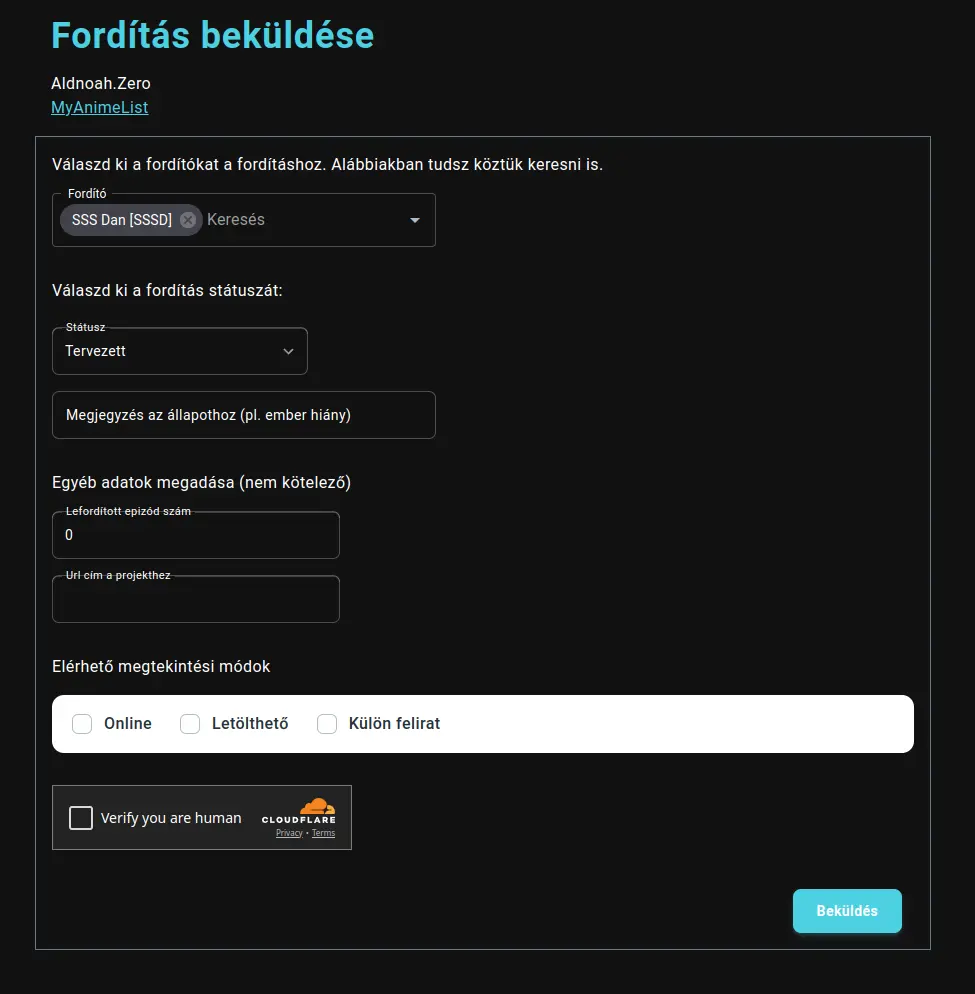This screenshot has height=994, width=975.
Task: Open Cloudflare's Terms page
Action: pyautogui.click(x=322, y=833)
